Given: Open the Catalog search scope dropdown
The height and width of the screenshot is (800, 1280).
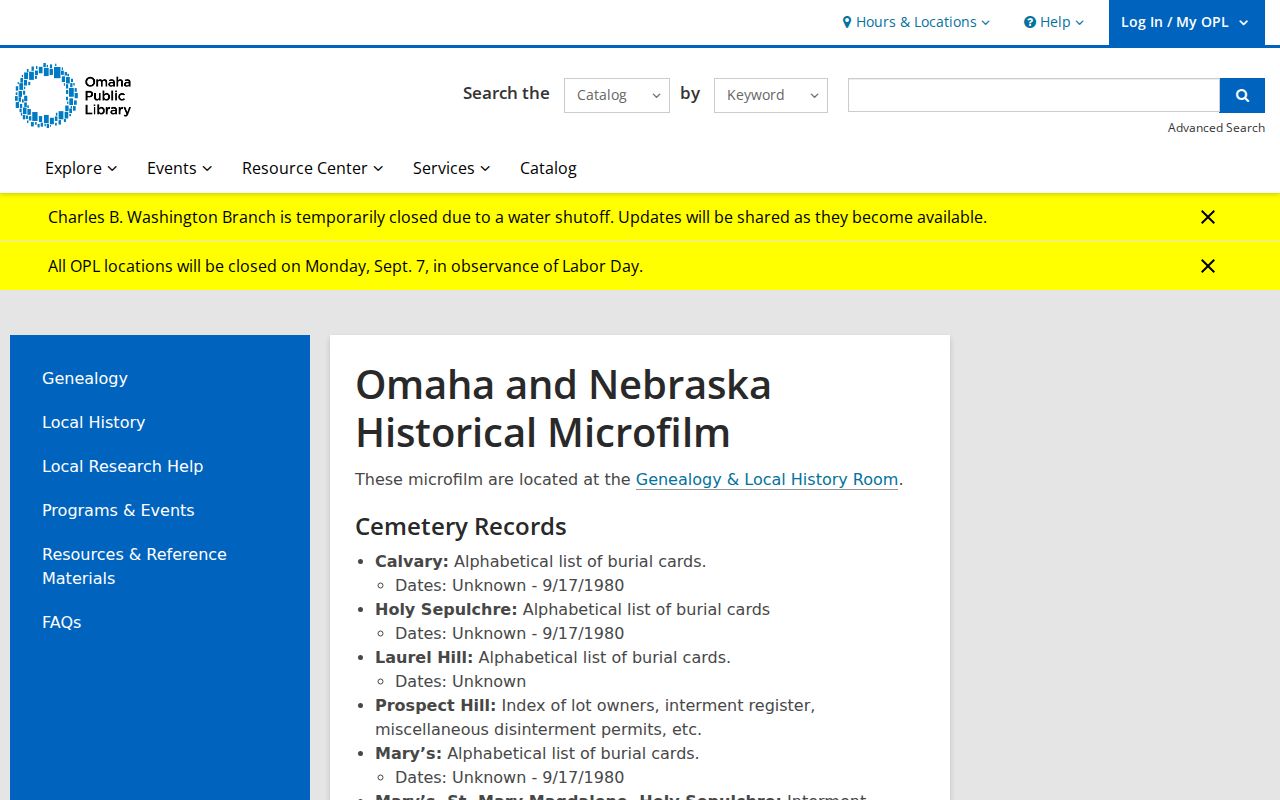Looking at the screenshot, I should pos(617,95).
